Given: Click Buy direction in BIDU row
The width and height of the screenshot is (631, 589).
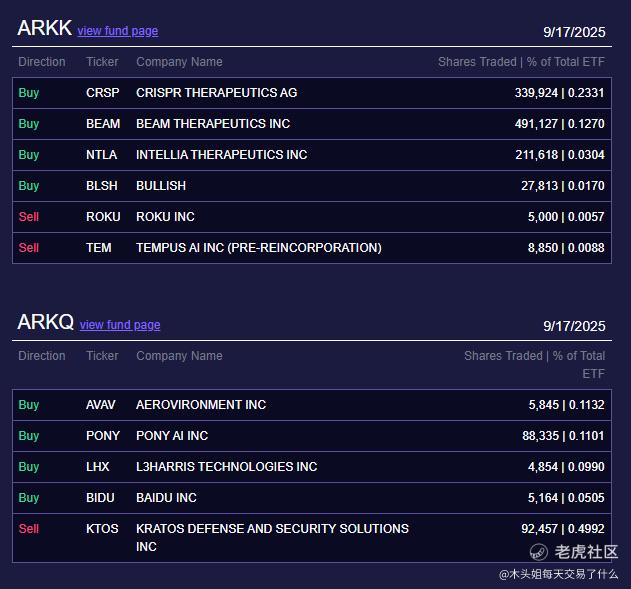Looking at the screenshot, I should coord(29,498).
